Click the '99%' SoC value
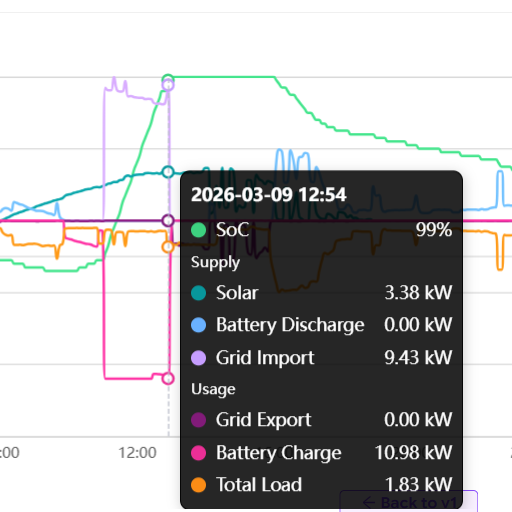 [x=434, y=230]
